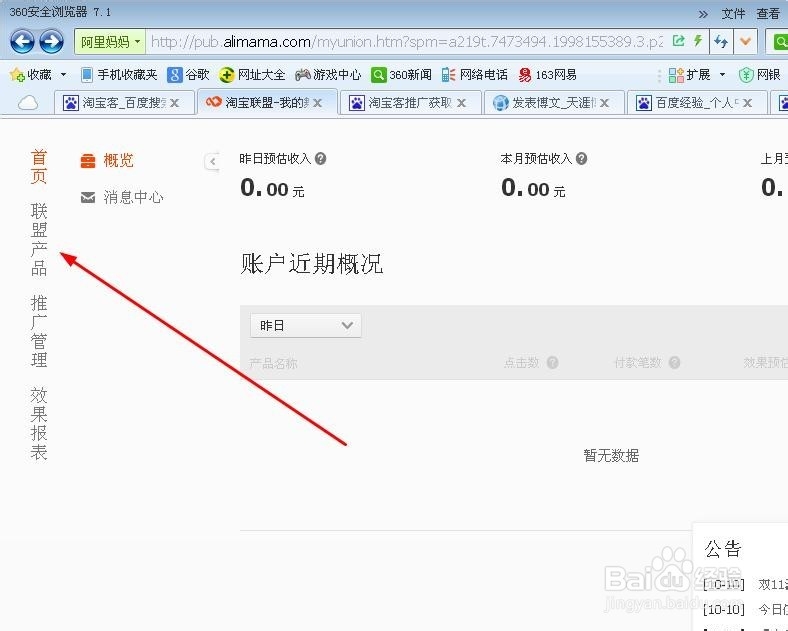Click the 产品名称 column header
Image resolution: width=788 pixels, height=631 pixels.
(273, 363)
